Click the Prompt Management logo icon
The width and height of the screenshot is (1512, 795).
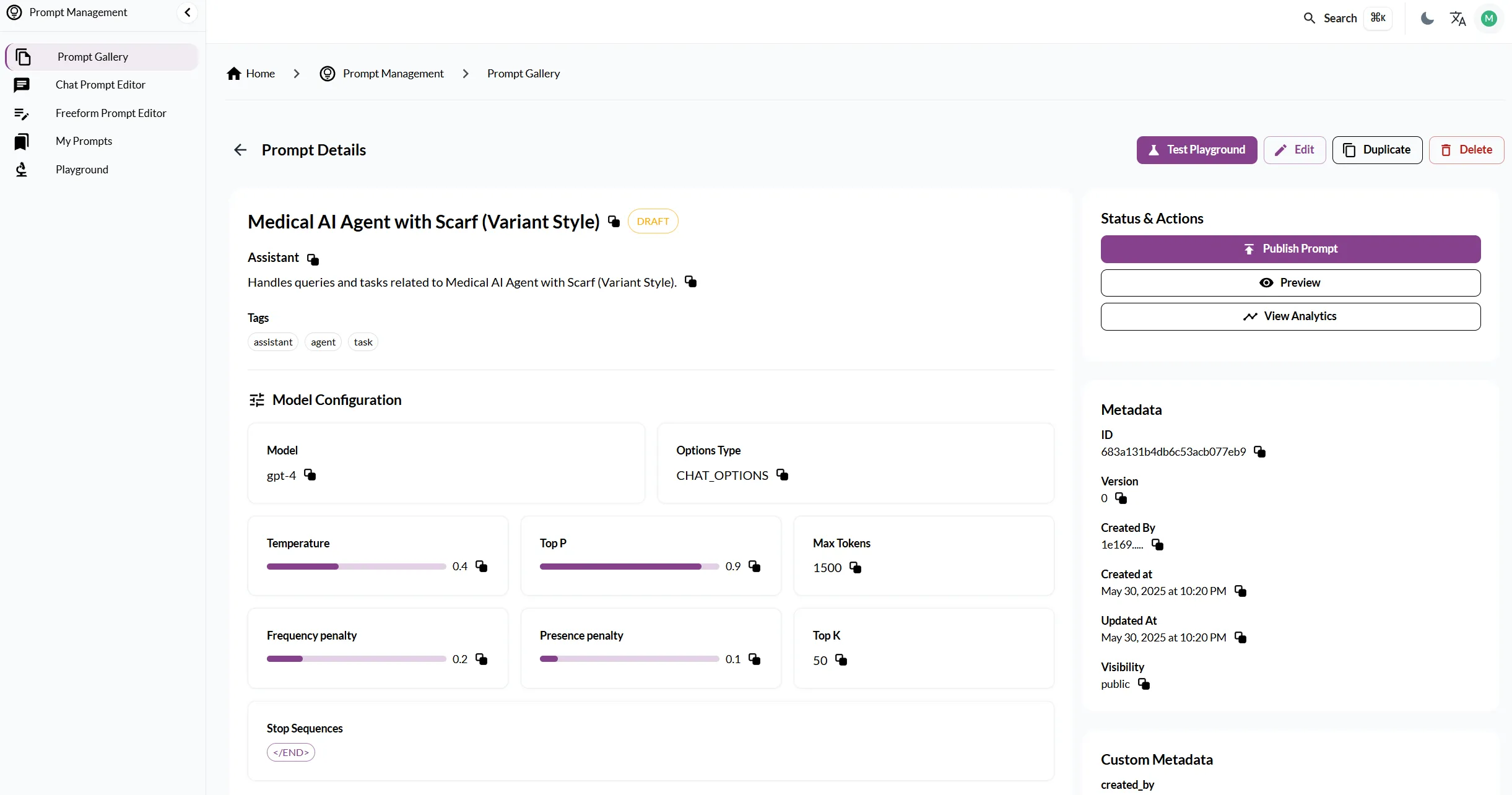point(14,12)
